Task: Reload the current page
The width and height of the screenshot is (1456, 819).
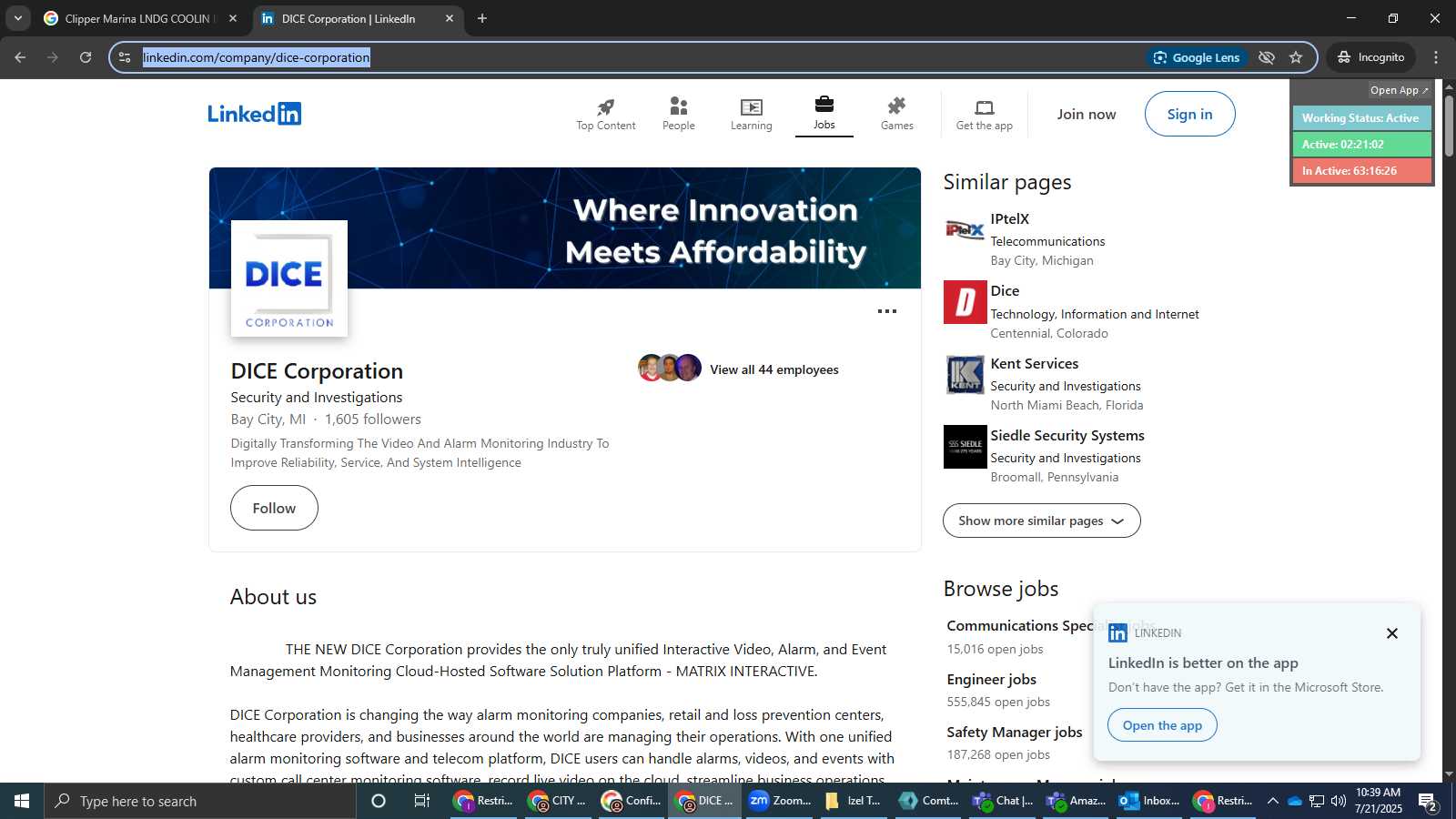Action: click(86, 57)
